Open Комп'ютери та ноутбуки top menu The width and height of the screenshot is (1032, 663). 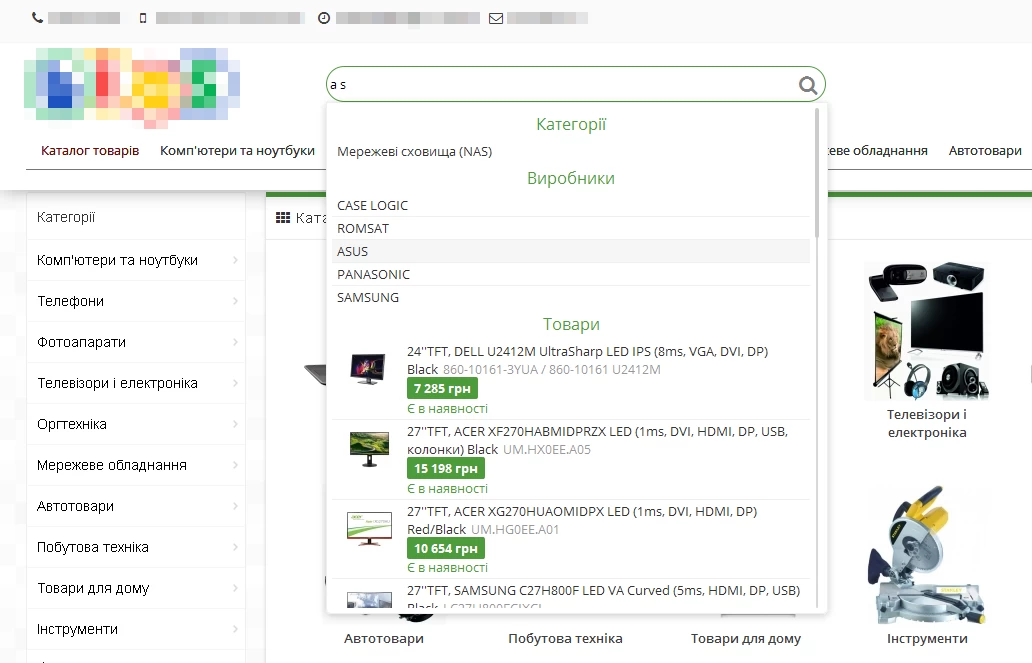[238, 151]
